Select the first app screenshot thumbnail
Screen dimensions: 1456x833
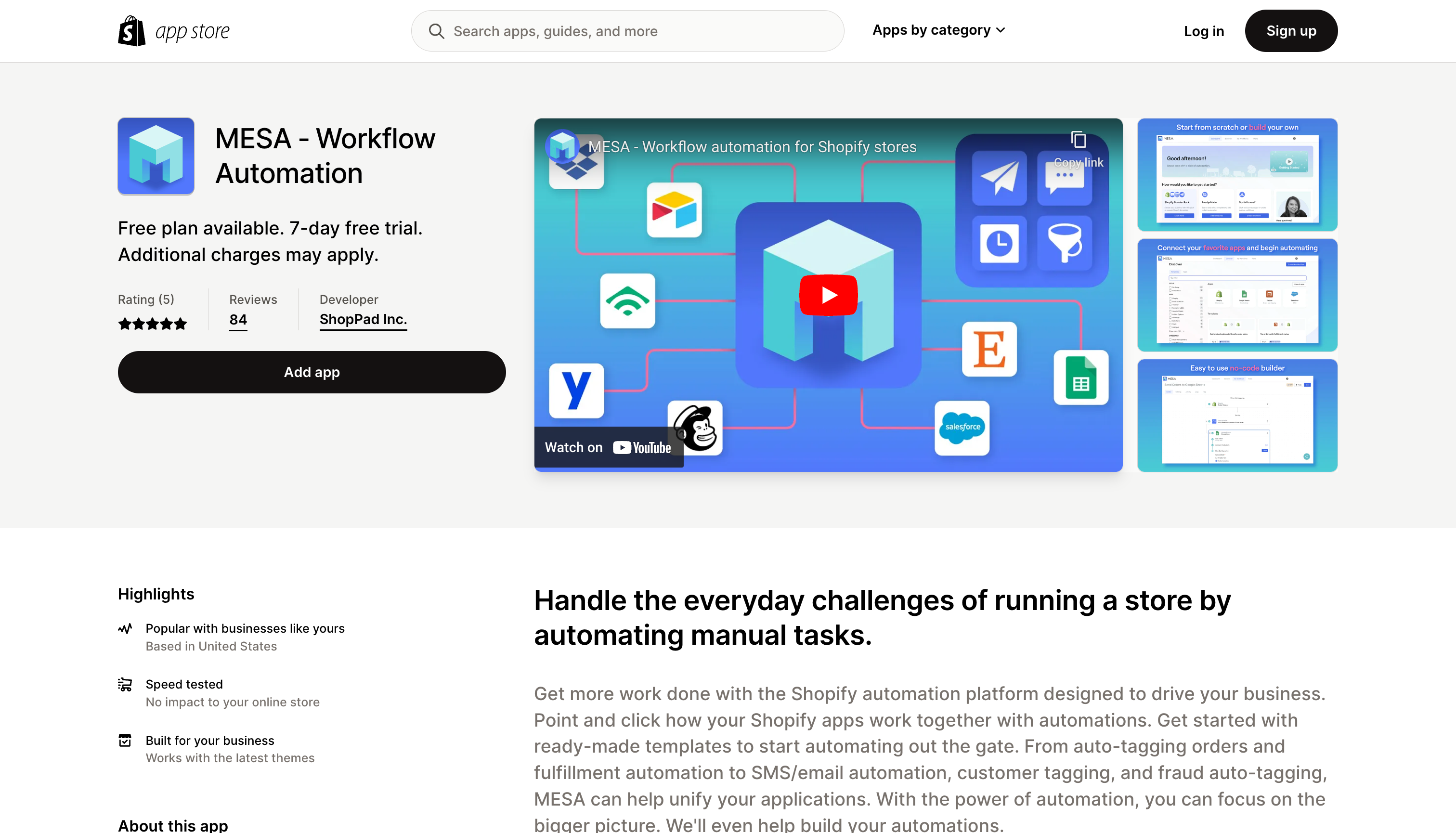[1237, 174]
